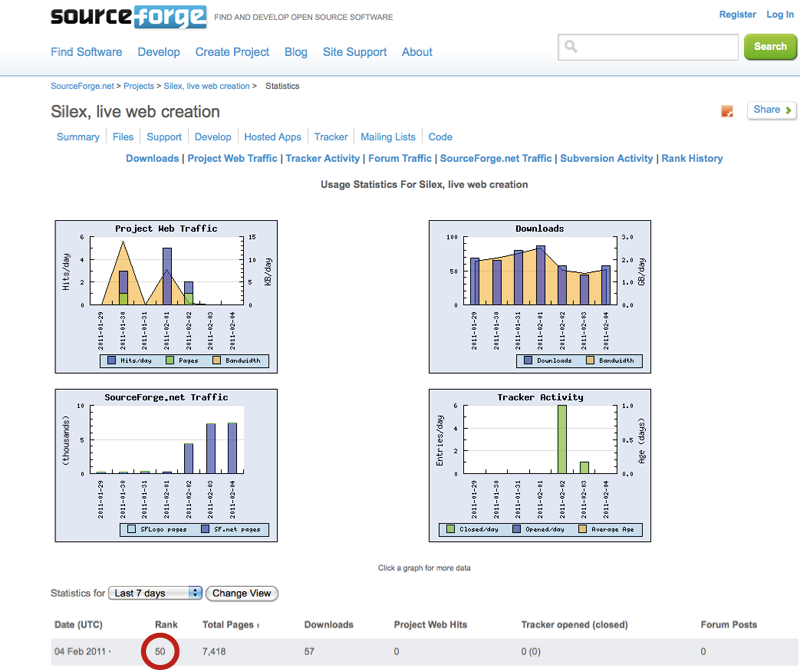The image size is (800, 670).
Task: Click the Hits/day legend swatch
Action: coord(112,360)
